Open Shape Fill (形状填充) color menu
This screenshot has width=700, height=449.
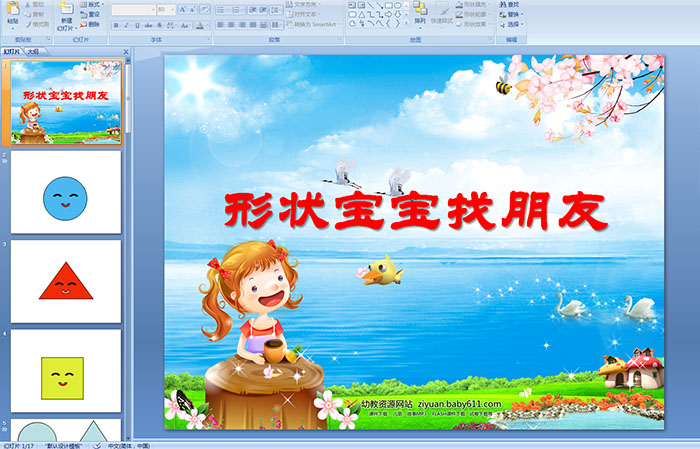[475, 4]
